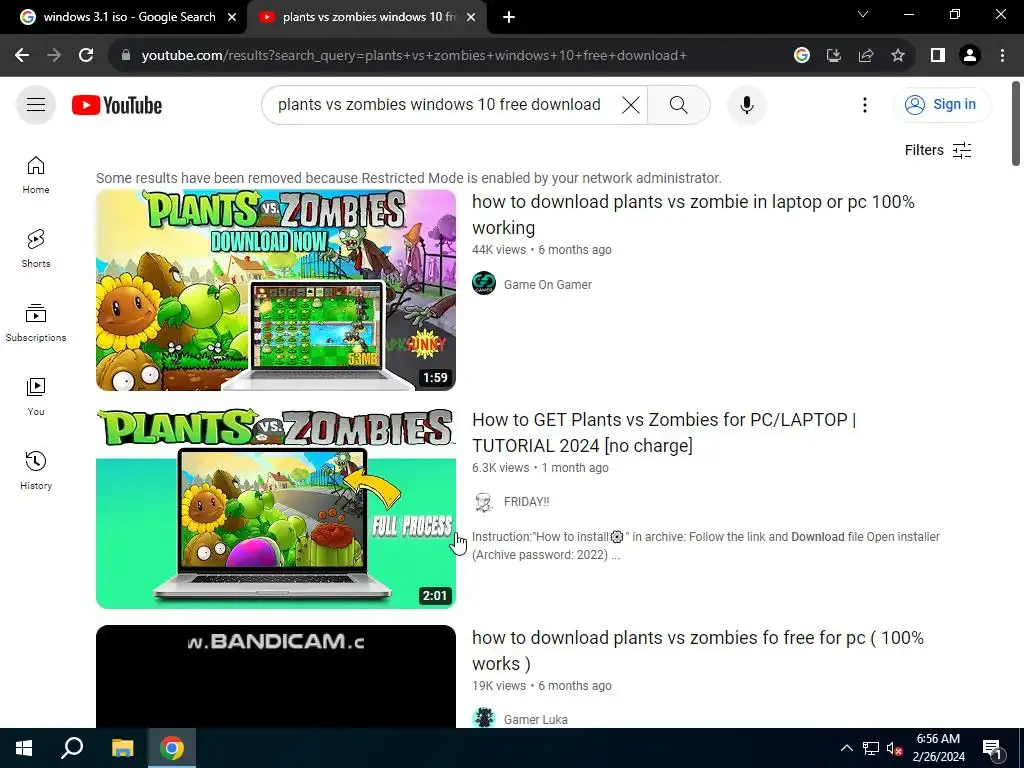Click the site lock icon in address bar
1024x768 pixels.
(126, 56)
